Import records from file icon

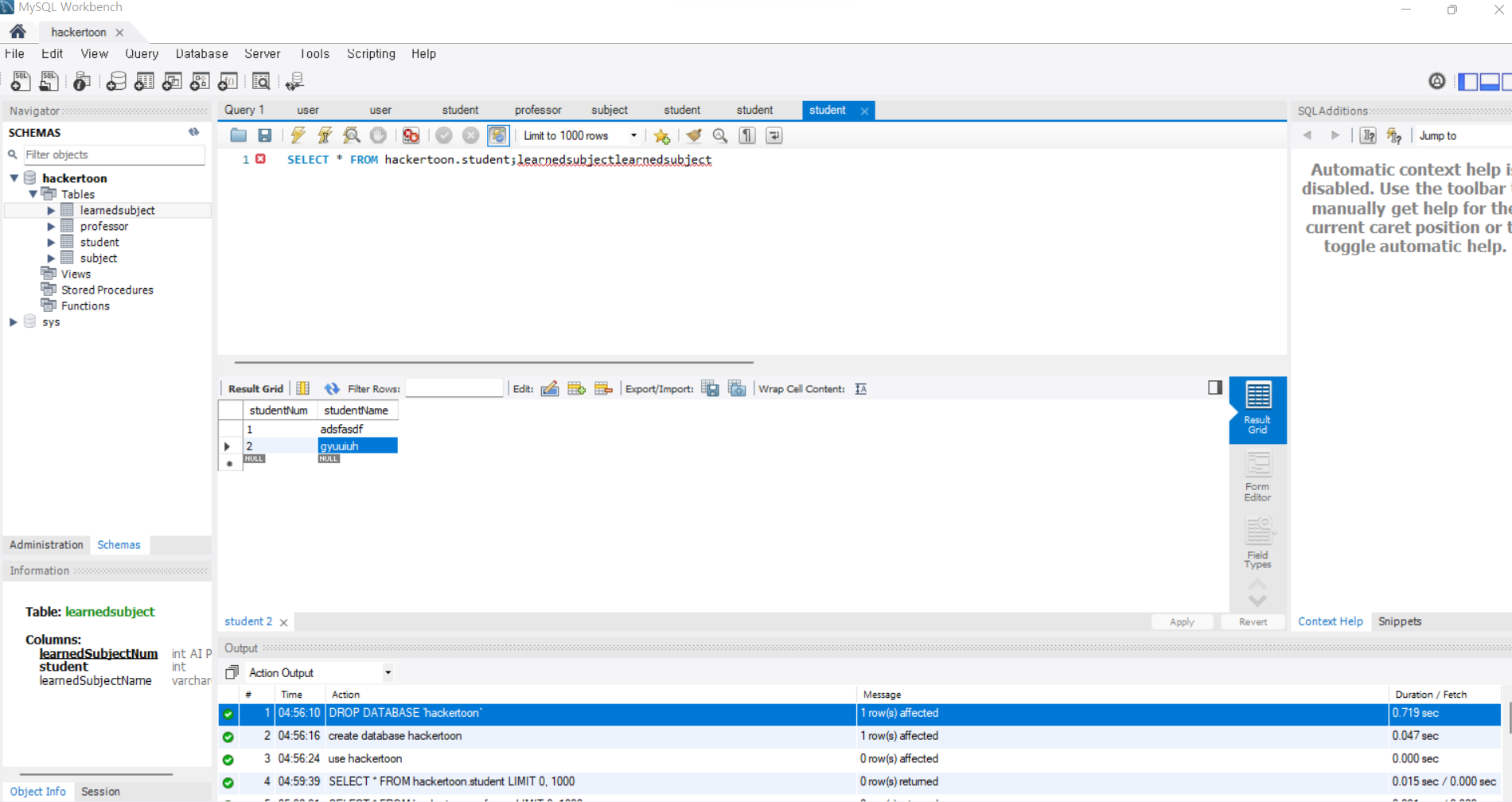pos(737,388)
